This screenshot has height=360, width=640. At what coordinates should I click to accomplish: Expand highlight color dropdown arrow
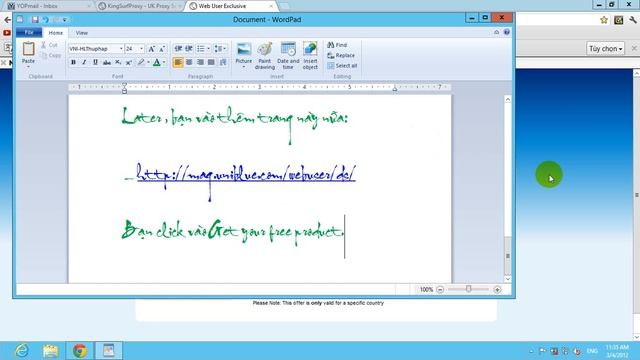coord(148,62)
